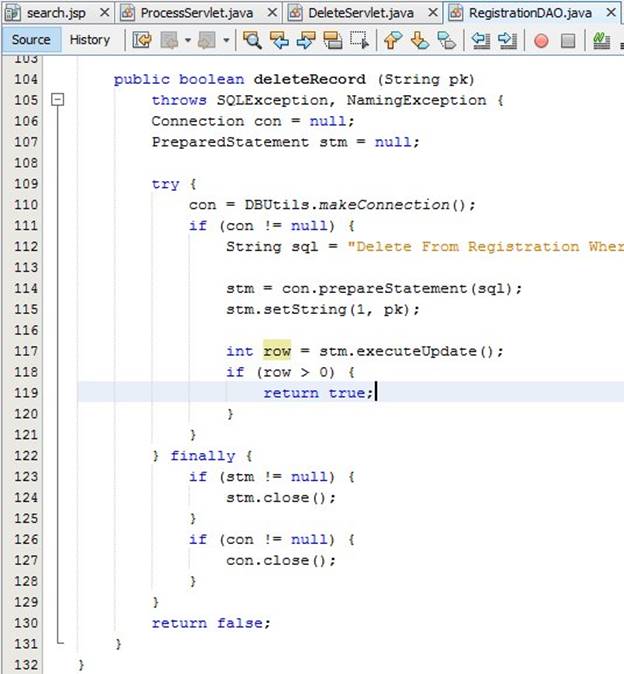This screenshot has height=674, width=624.
Task: Click the file icon on the RegistrationDAO.java tab
Action: click(x=456, y=13)
